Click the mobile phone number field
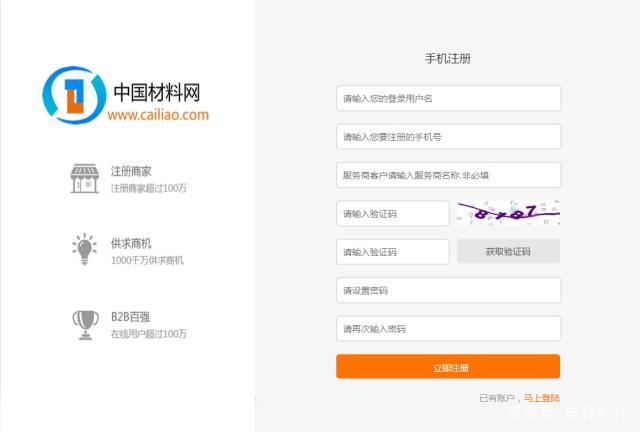 [x=448, y=137]
